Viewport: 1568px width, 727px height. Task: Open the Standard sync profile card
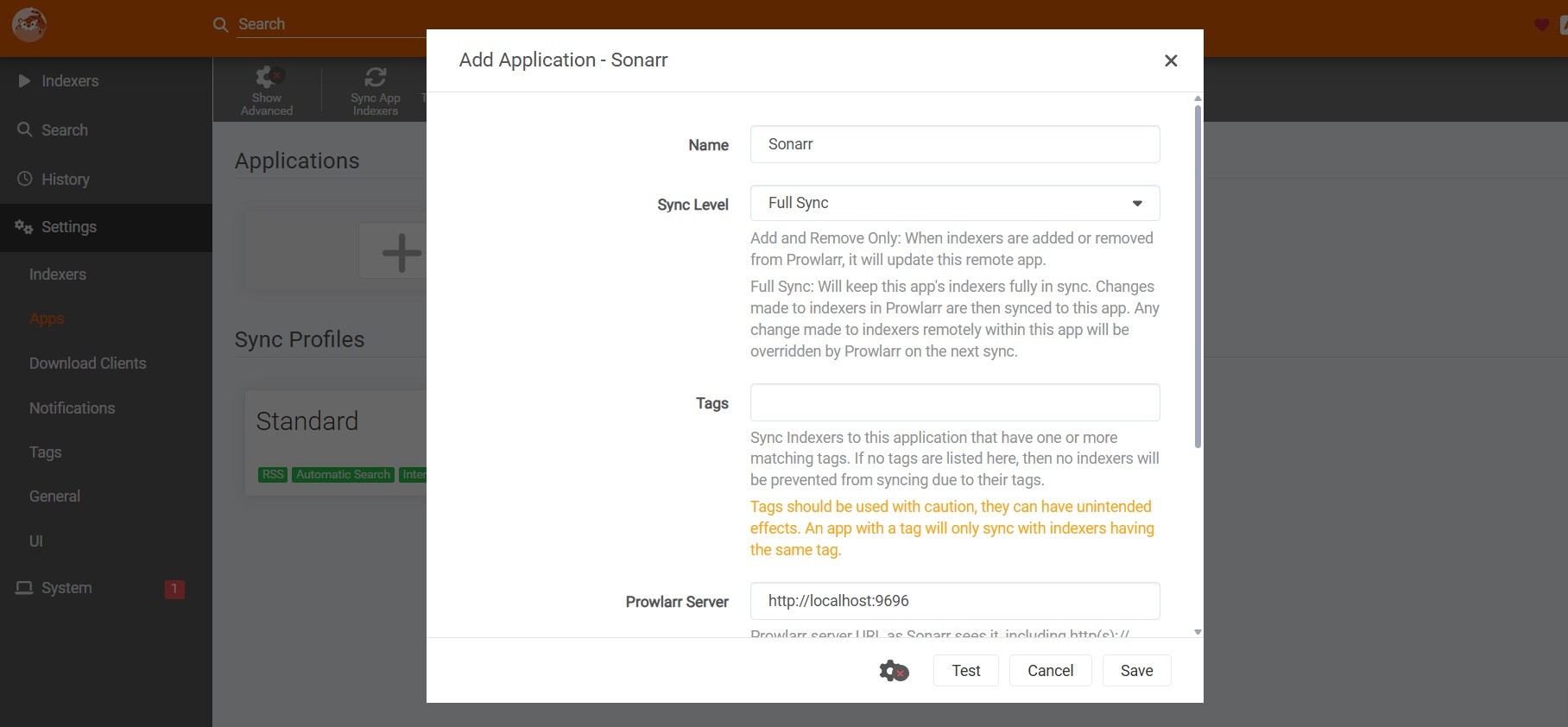pos(337,442)
